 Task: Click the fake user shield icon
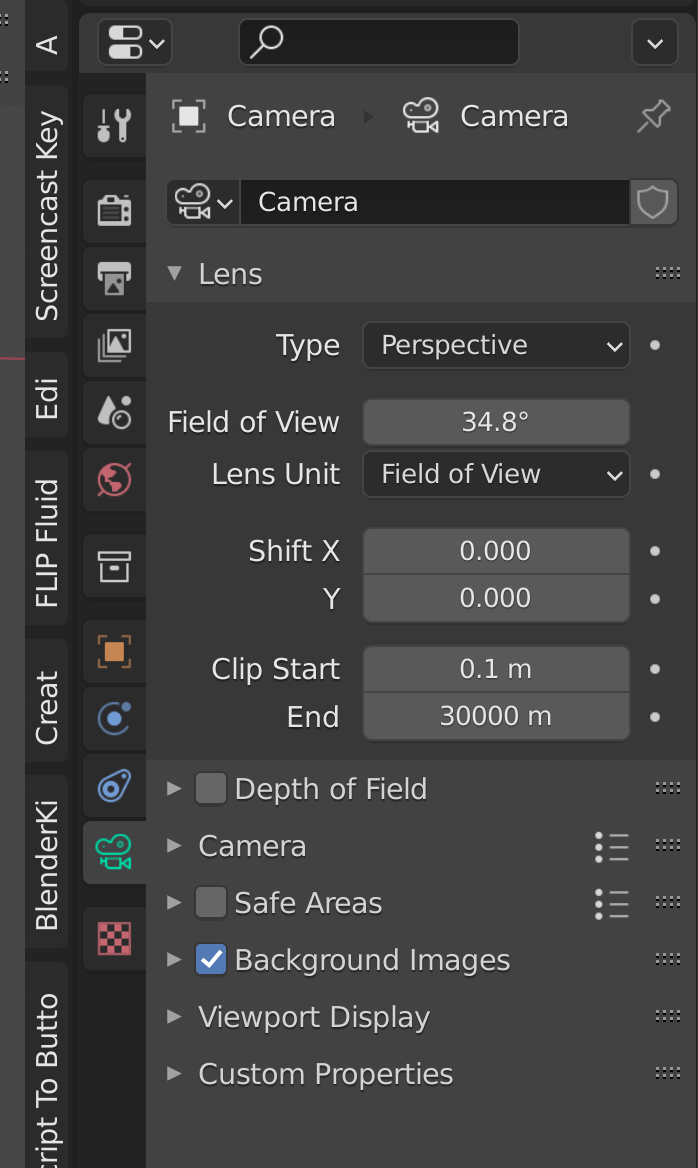click(x=653, y=202)
